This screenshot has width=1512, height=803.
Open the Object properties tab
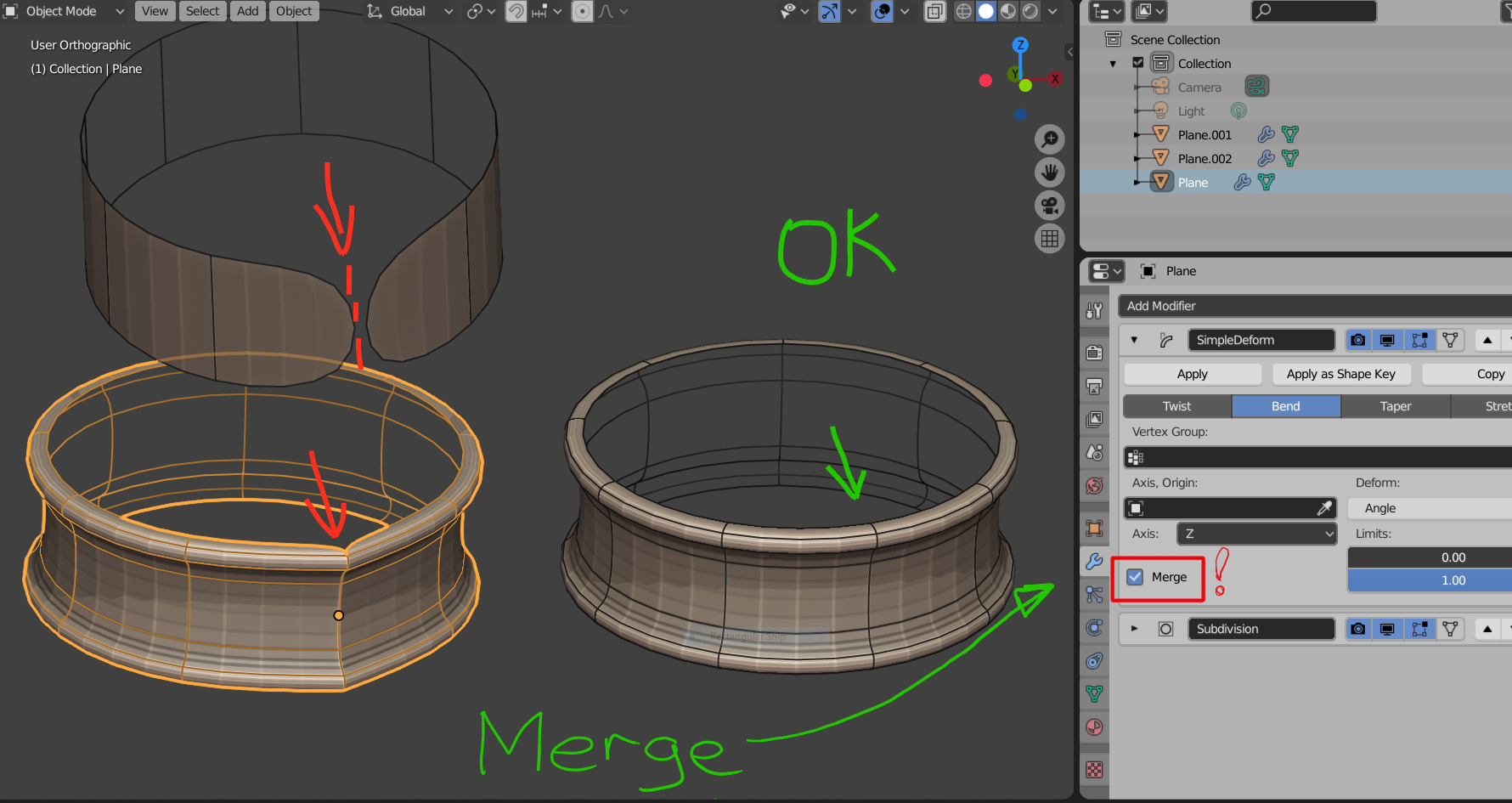coord(1095,529)
